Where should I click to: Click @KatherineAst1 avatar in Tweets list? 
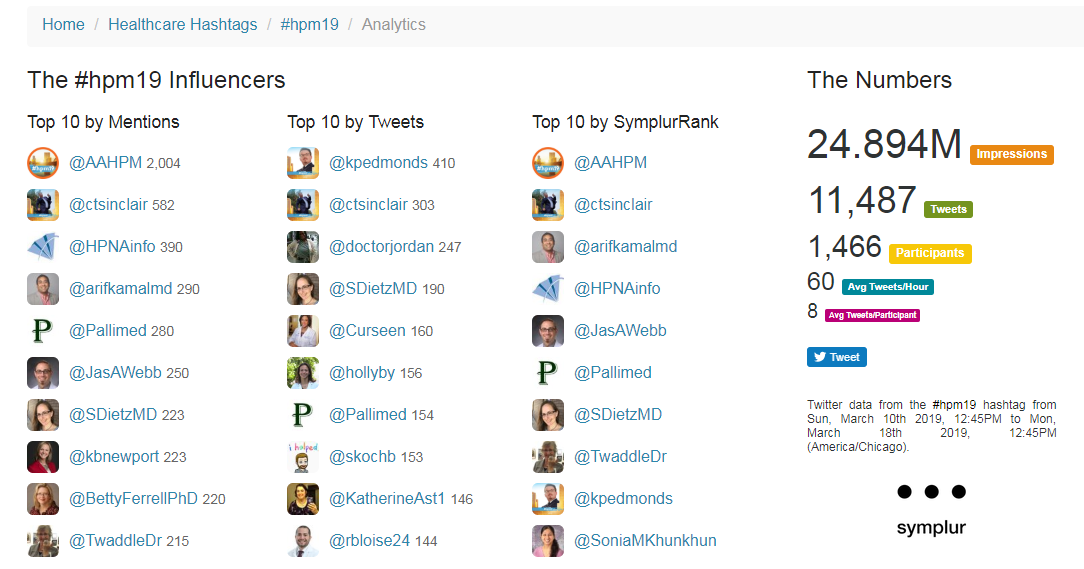click(x=303, y=499)
